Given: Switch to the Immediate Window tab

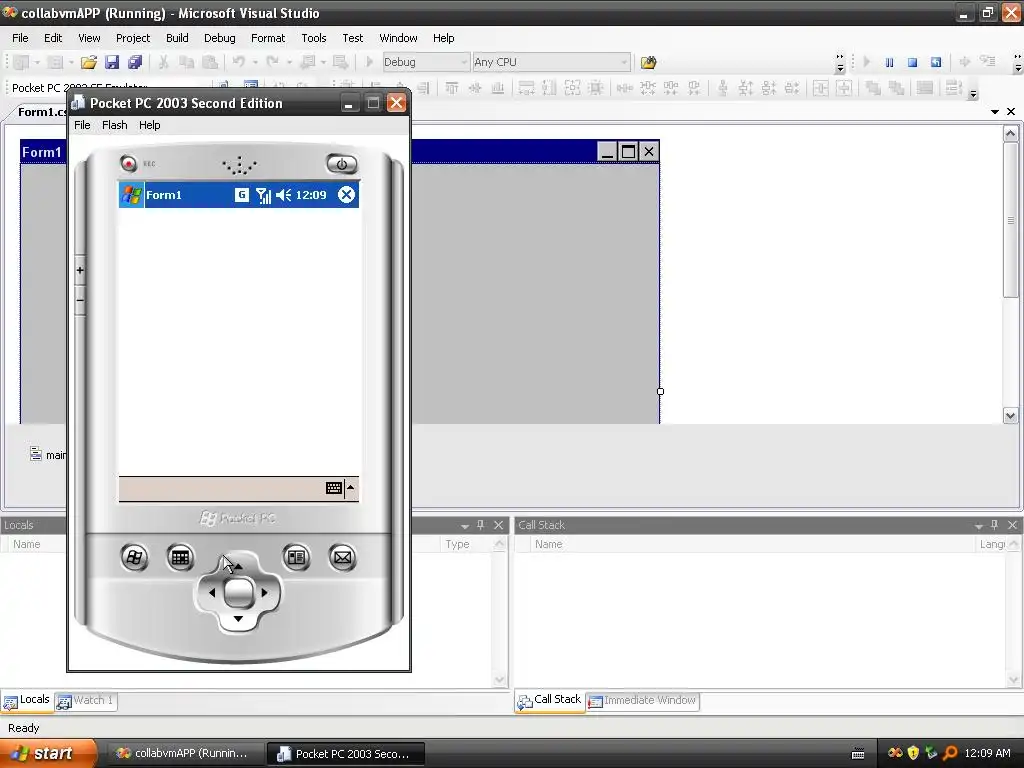Looking at the screenshot, I should click(x=642, y=701).
